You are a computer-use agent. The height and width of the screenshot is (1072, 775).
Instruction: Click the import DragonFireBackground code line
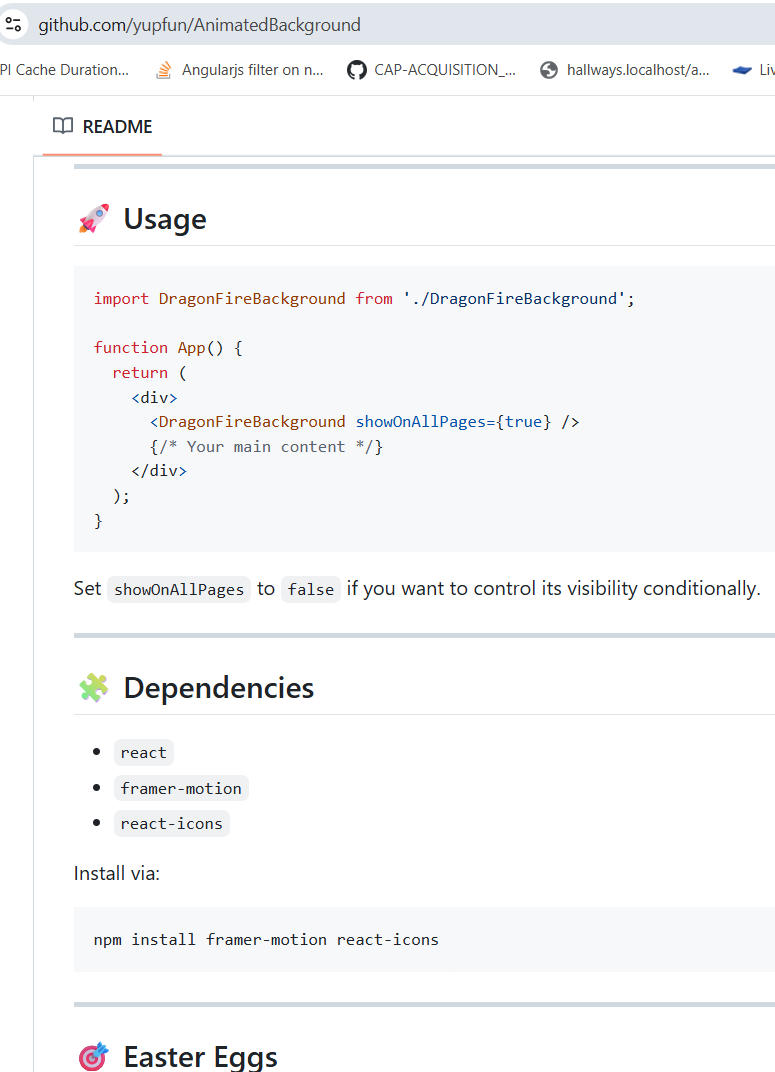coord(364,299)
